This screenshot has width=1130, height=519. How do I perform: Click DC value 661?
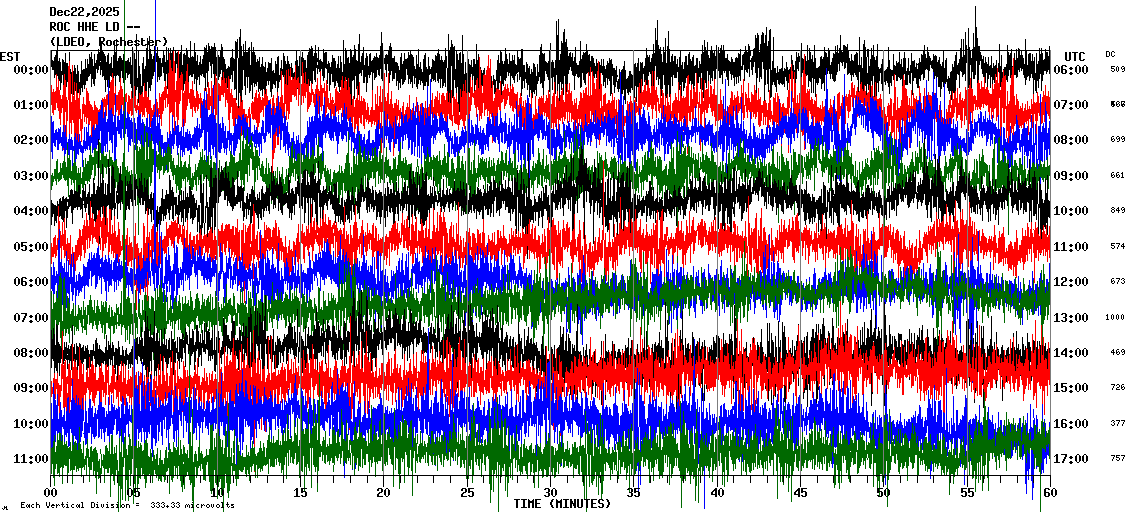point(1118,175)
